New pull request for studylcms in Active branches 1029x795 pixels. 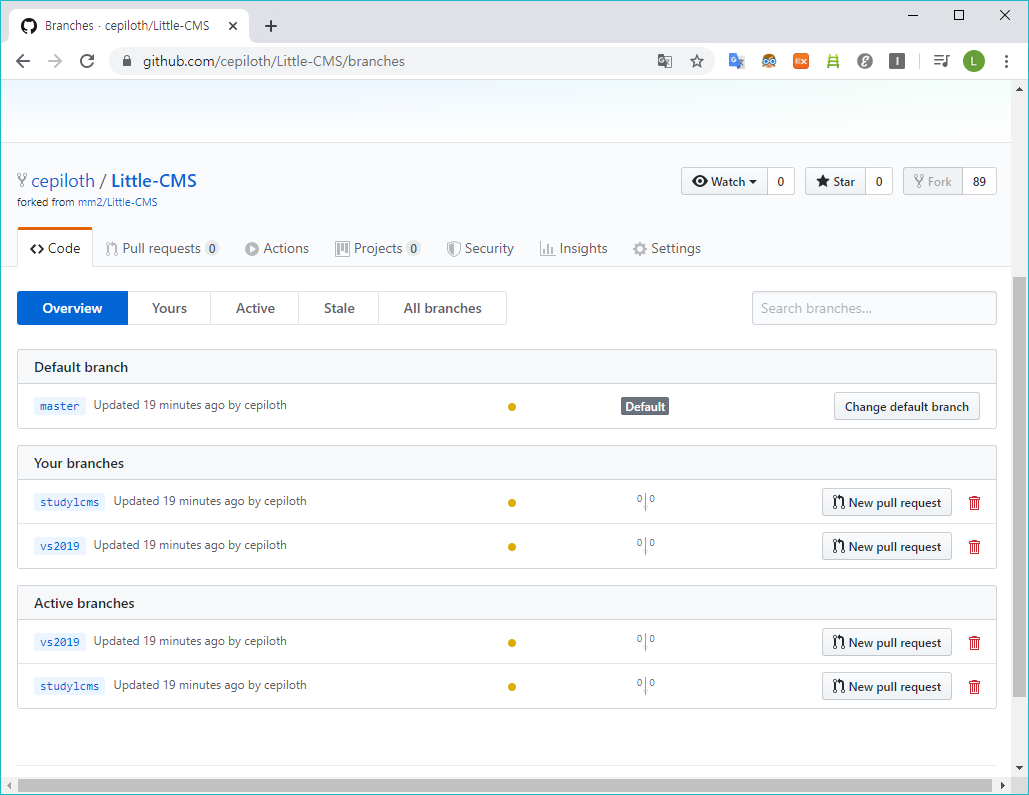pos(887,687)
